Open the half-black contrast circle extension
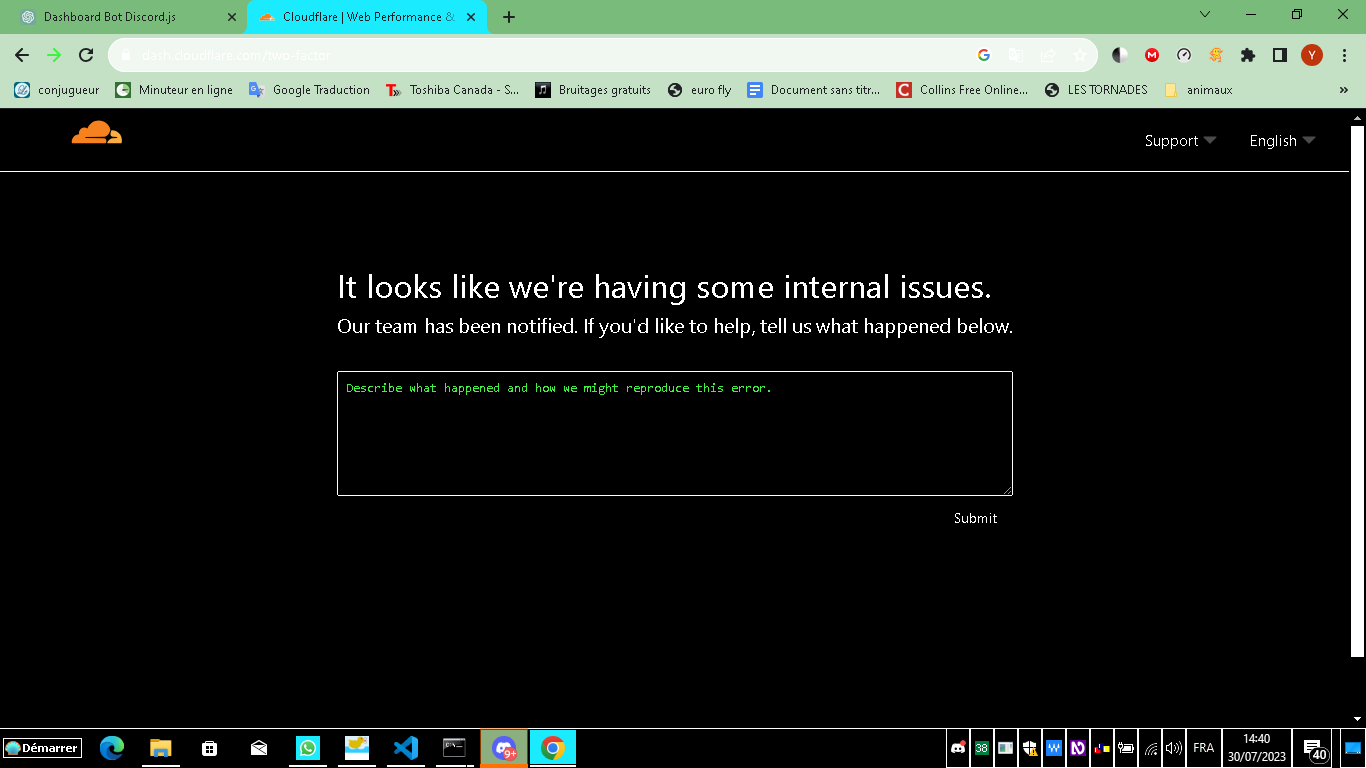 click(1120, 56)
